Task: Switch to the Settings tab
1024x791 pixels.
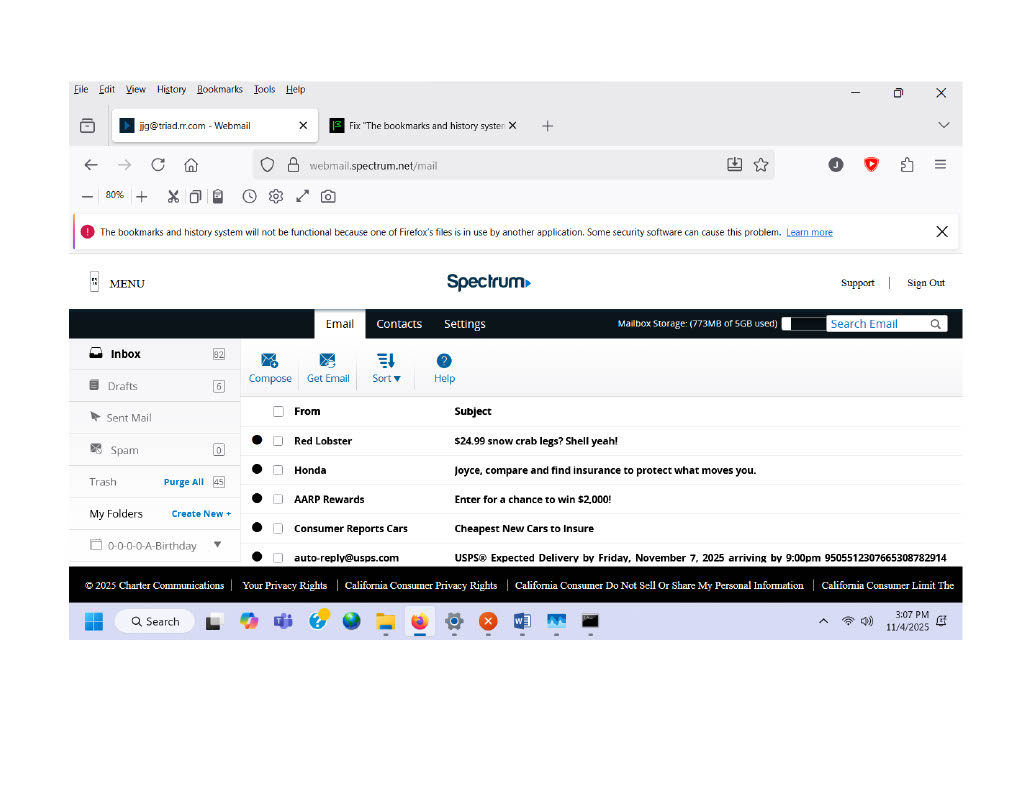Action: 464,324
